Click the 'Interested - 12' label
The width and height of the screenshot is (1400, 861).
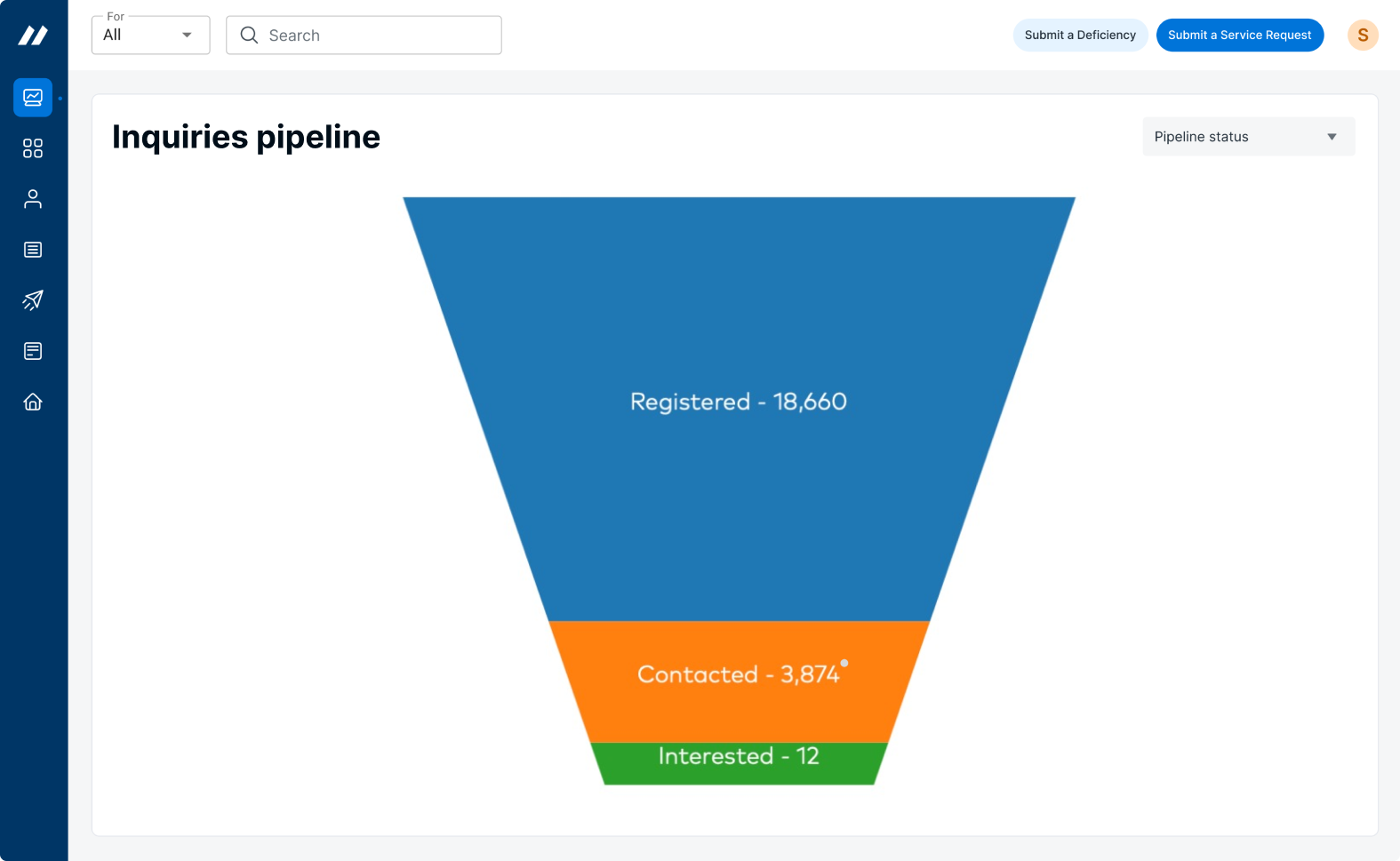coord(739,756)
